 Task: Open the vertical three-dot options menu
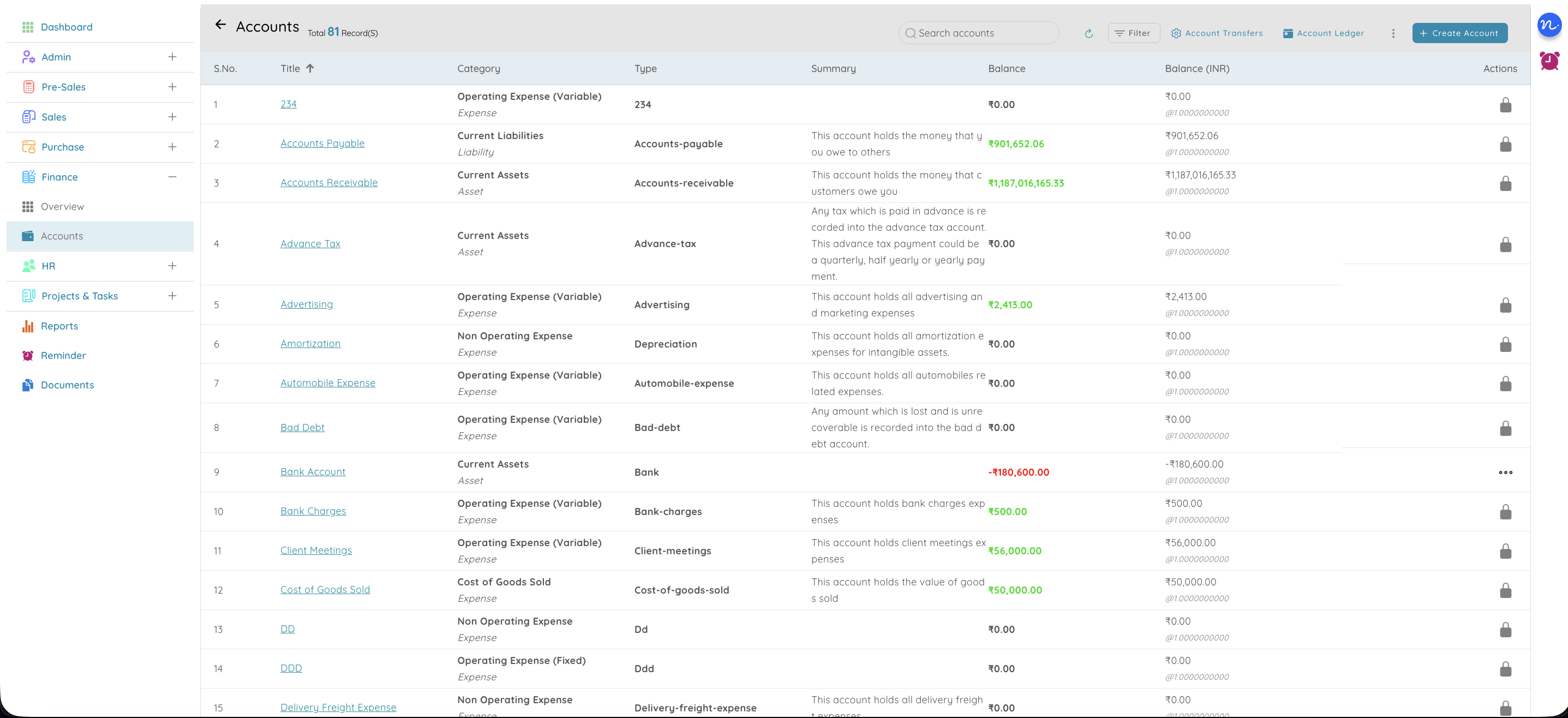[1393, 33]
